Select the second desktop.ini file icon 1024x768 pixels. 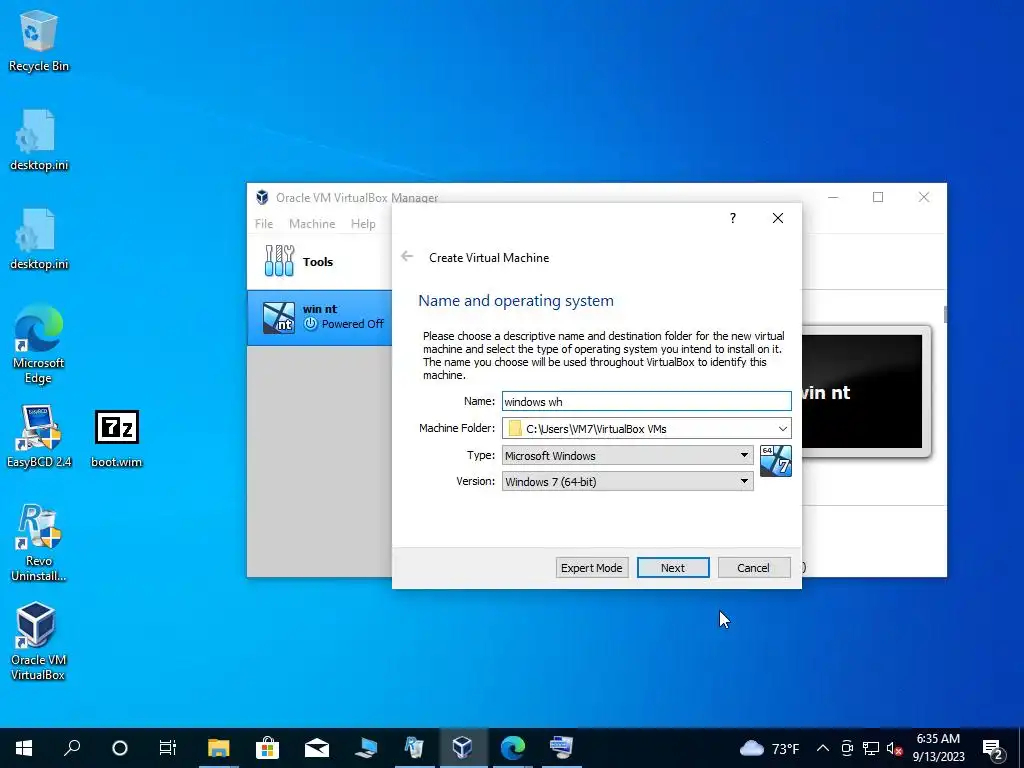tap(39, 240)
